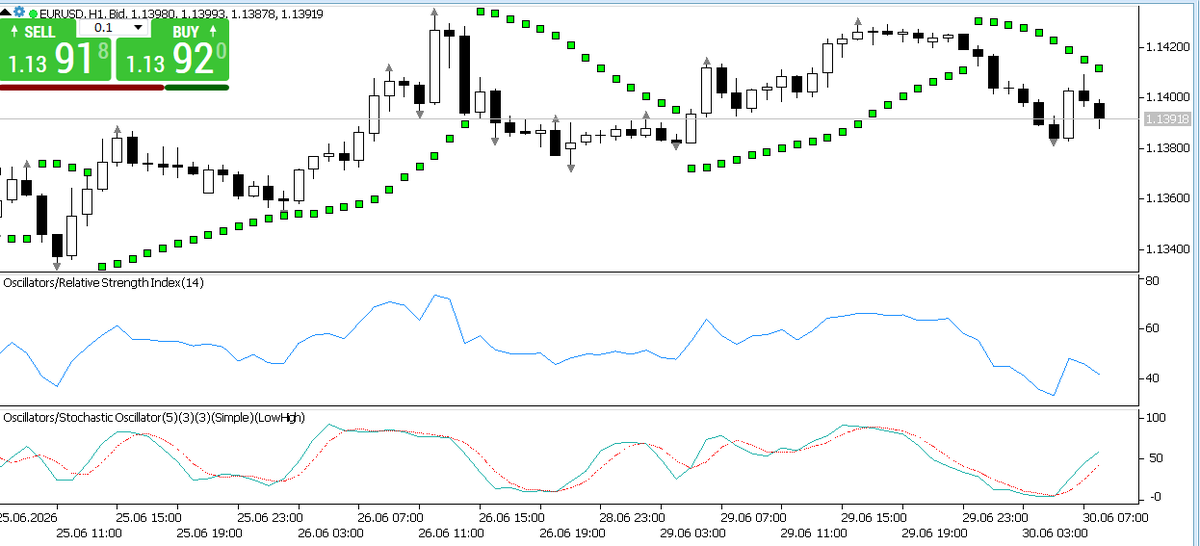Click the RSI scale value 60
This screenshot has width=1200, height=546.
(1151, 328)
